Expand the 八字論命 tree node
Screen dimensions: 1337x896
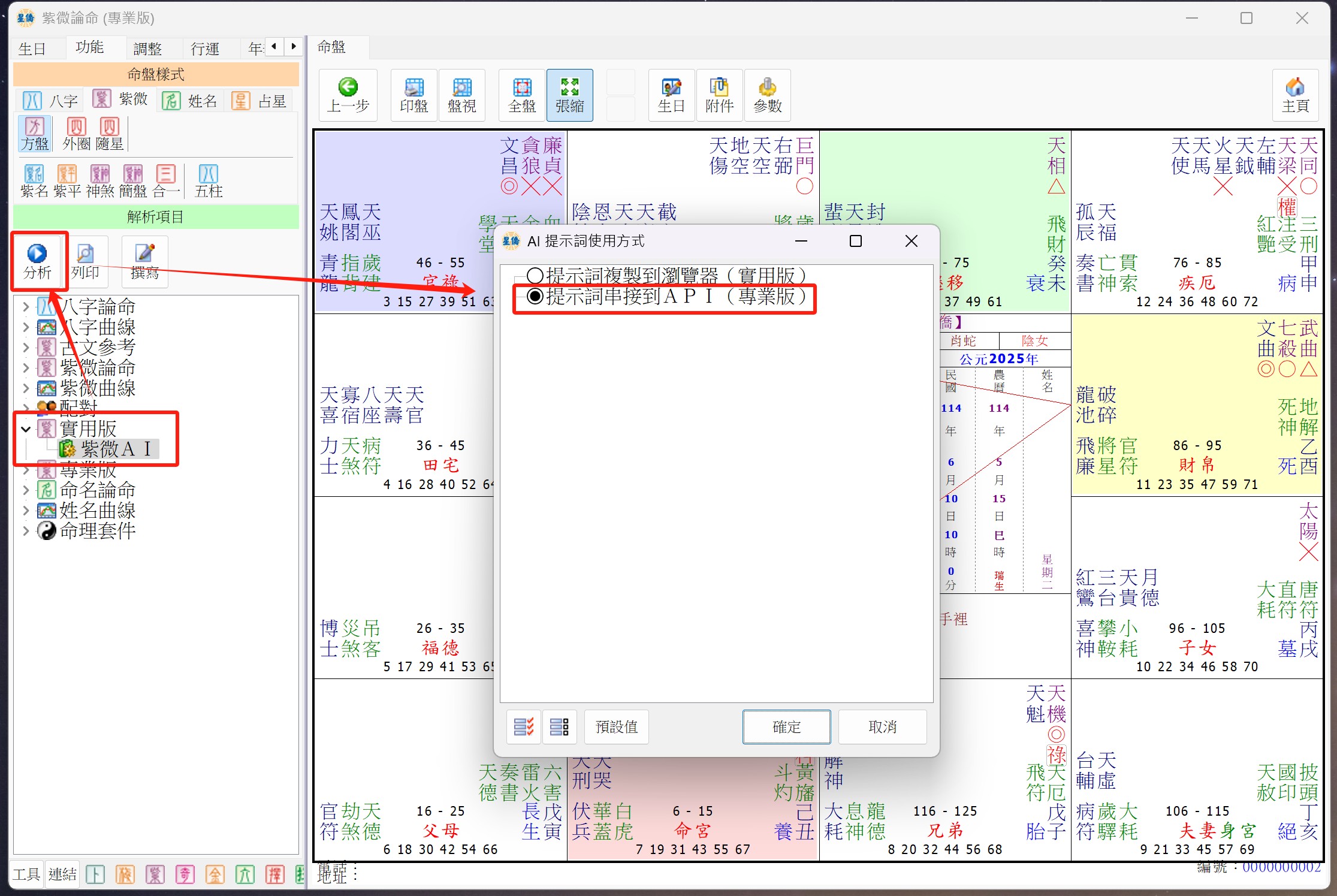coord(26,307)
